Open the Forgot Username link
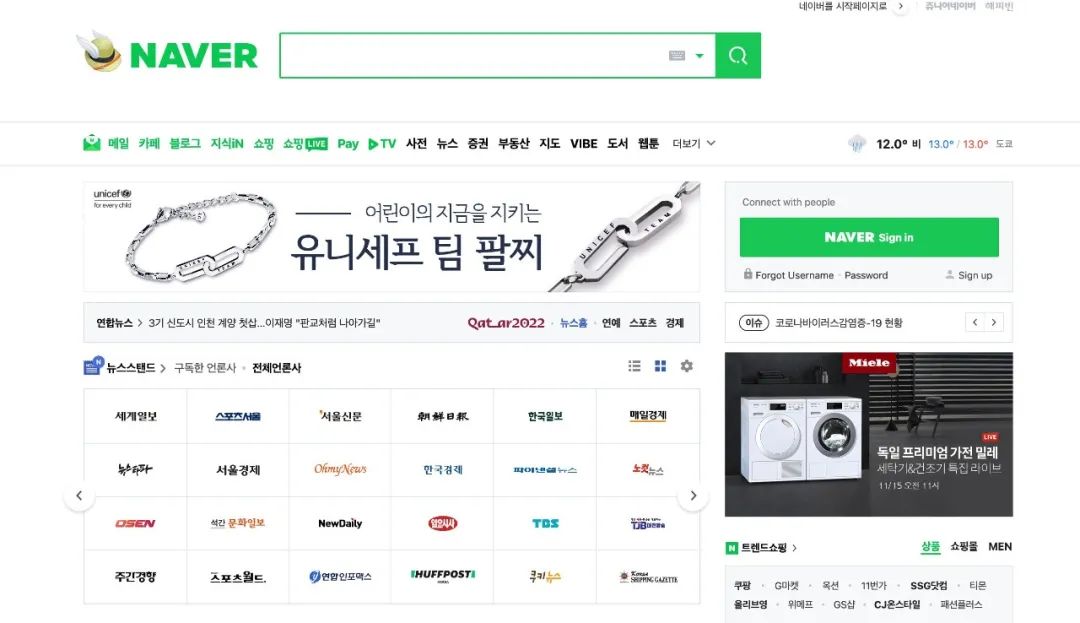The width and height of the screenshot is (1080, 623). (x=794, y=275)
